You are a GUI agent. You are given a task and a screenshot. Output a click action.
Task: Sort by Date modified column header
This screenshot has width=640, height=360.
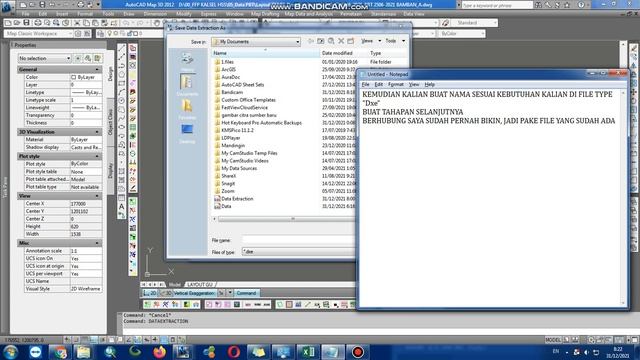[x=344, y=53]
